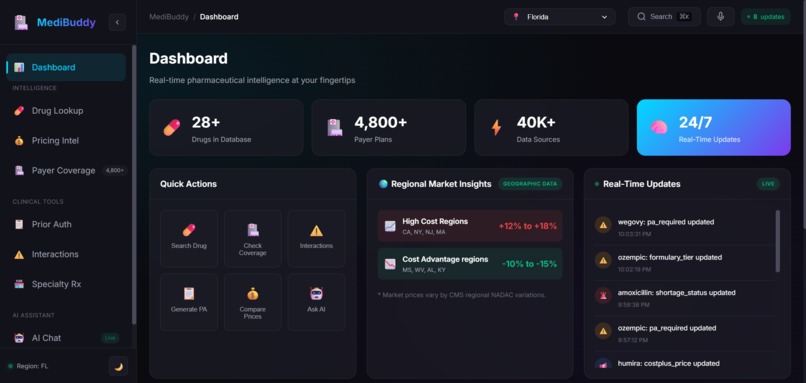Click the location pin icon in region selector

(516, 17)
